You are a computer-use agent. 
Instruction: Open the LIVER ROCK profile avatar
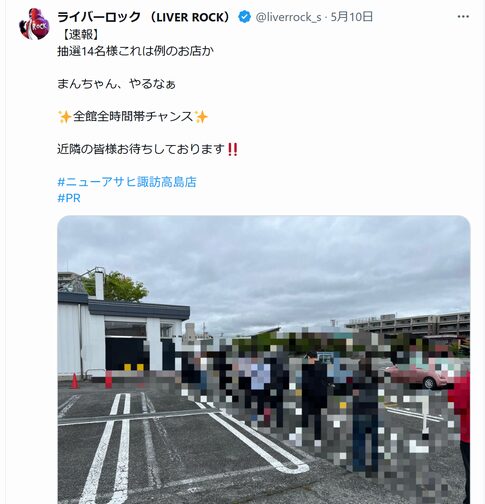(34, 24)
